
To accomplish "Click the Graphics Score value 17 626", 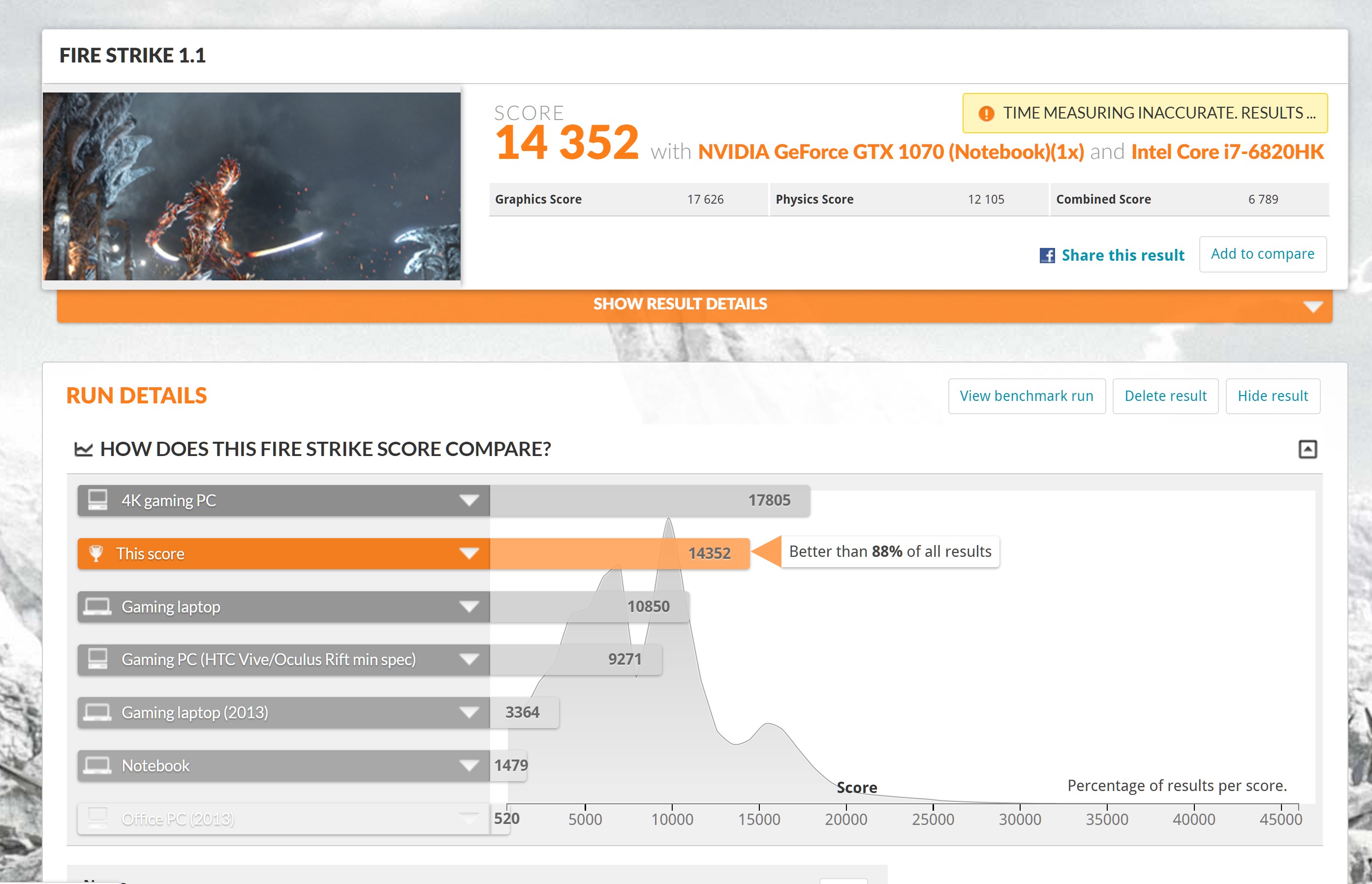I will 705,200.
